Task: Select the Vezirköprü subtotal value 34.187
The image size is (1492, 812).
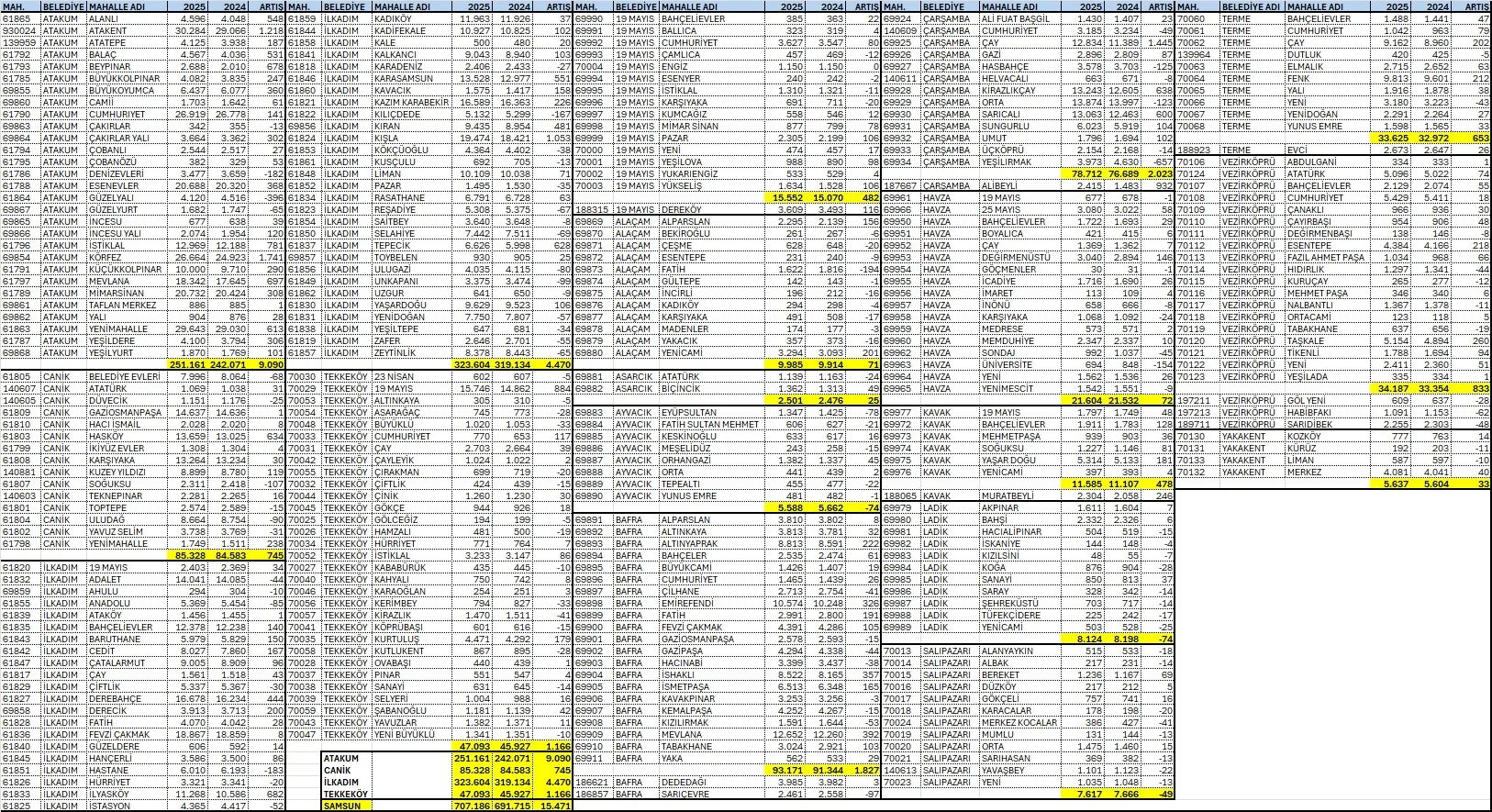Action: pos(1393,388)
